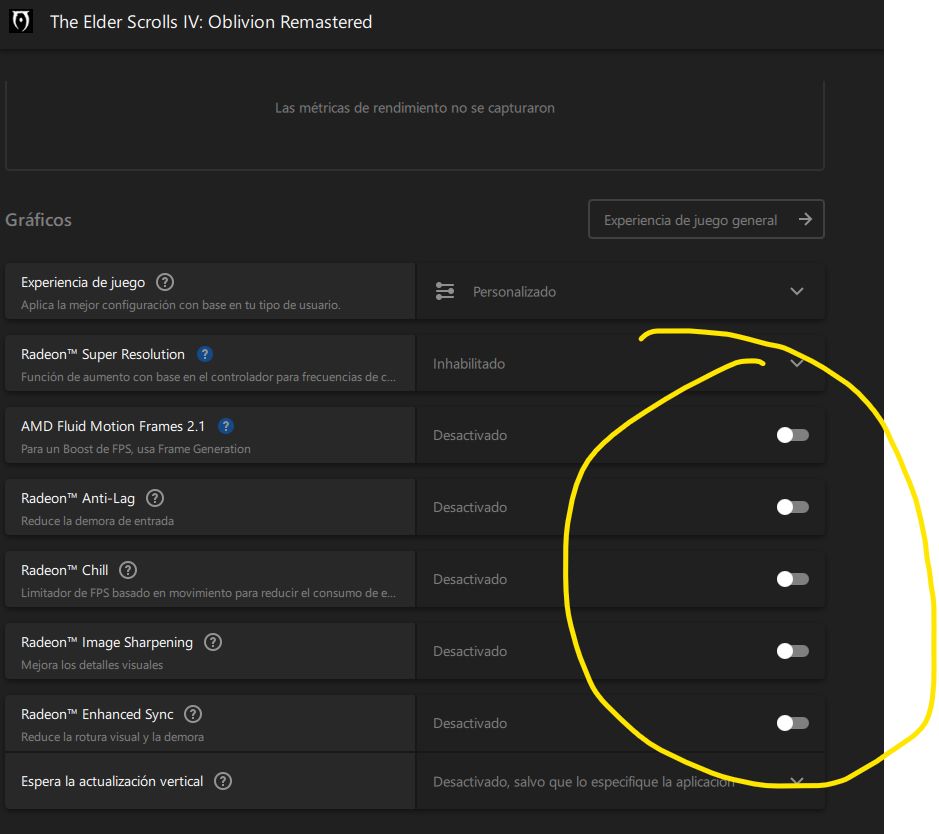
Task: Click the Radeon Image Sharpening label
Action: [107, 642]
